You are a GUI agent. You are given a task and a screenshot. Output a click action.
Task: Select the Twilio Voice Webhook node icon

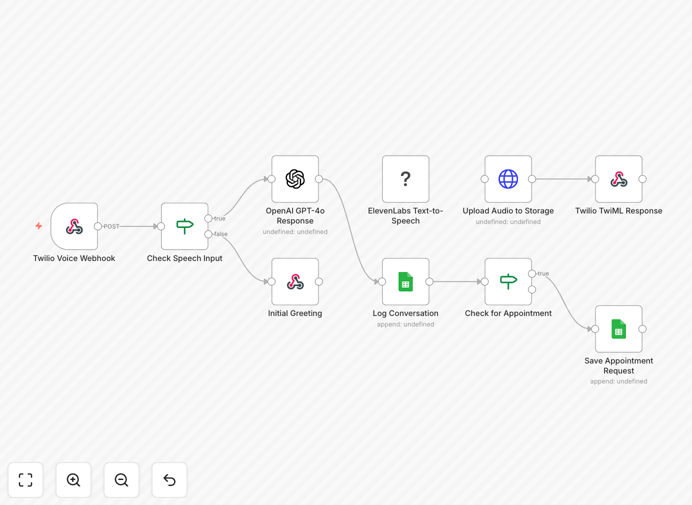[74, 226]
